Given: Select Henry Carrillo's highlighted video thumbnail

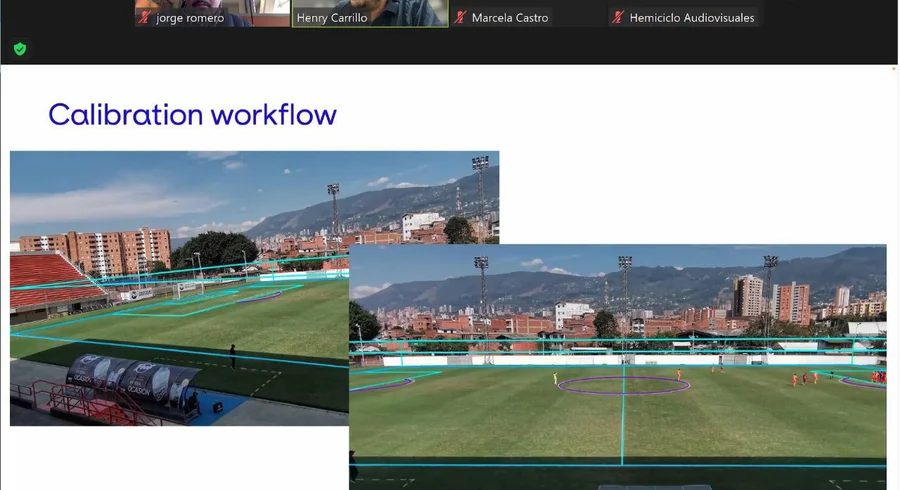Looking at the screenshot, I should point(370,13).
